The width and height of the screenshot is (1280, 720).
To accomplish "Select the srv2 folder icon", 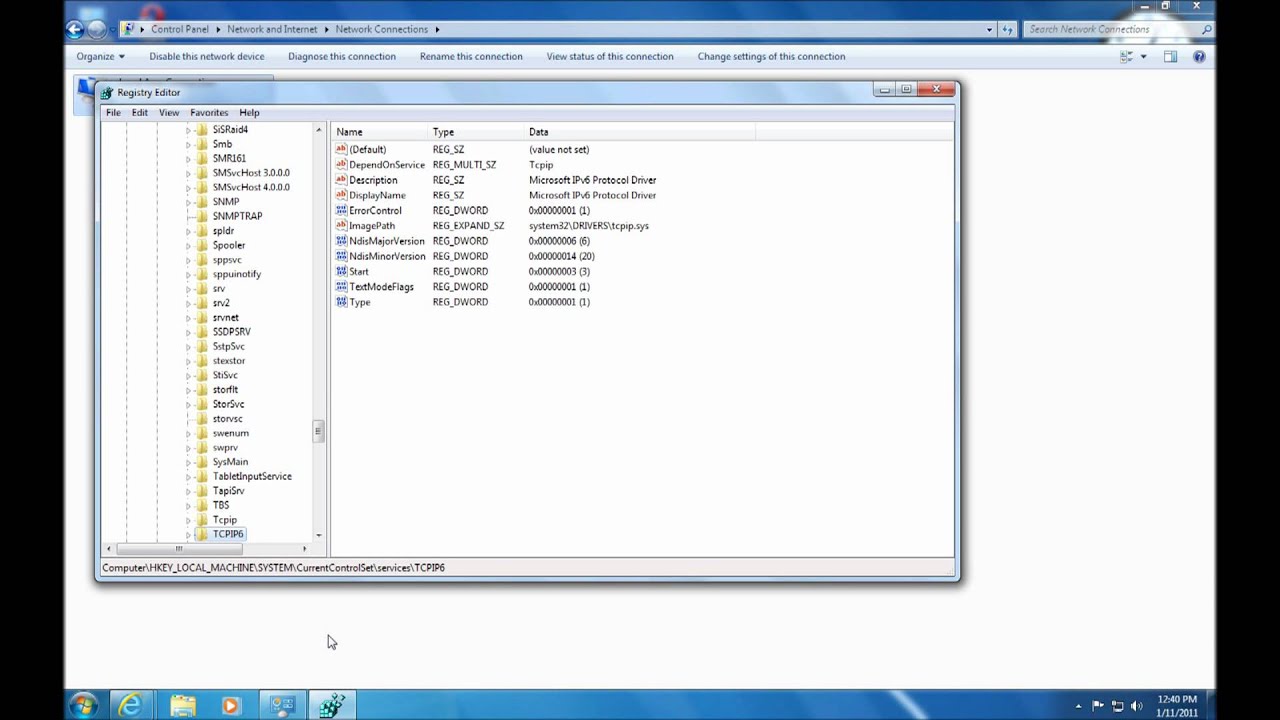I will 202,303.
